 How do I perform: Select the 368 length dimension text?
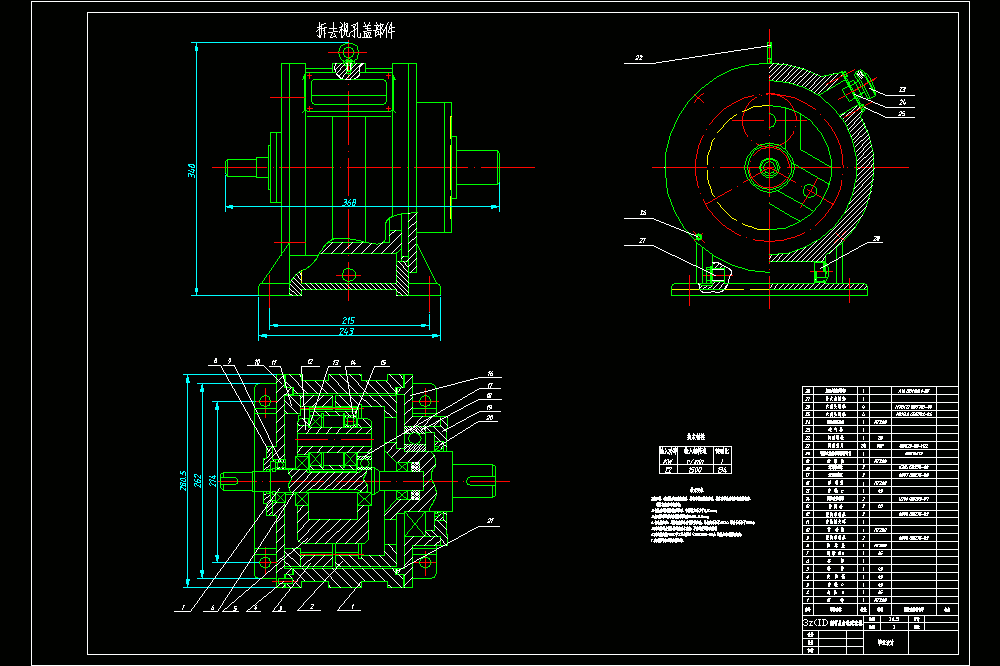click(x=349, y=202)
